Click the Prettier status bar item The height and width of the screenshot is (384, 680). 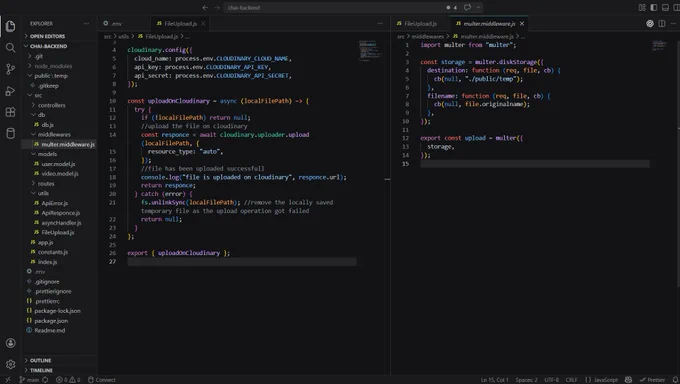pyautogui.click(x=652, y=380)
